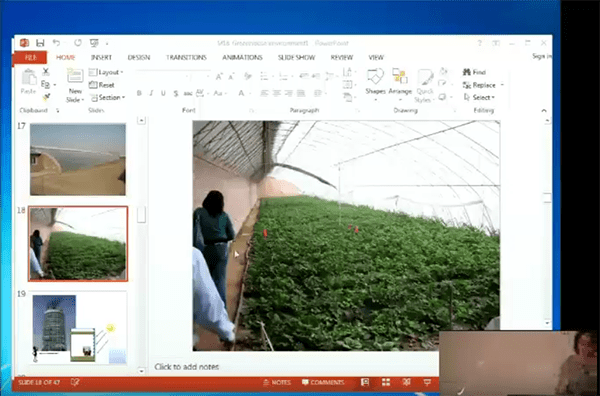Screen dimensions: 600x396
Task: Toggle text Shadow formatting
Action: click(x=176, y=93)
